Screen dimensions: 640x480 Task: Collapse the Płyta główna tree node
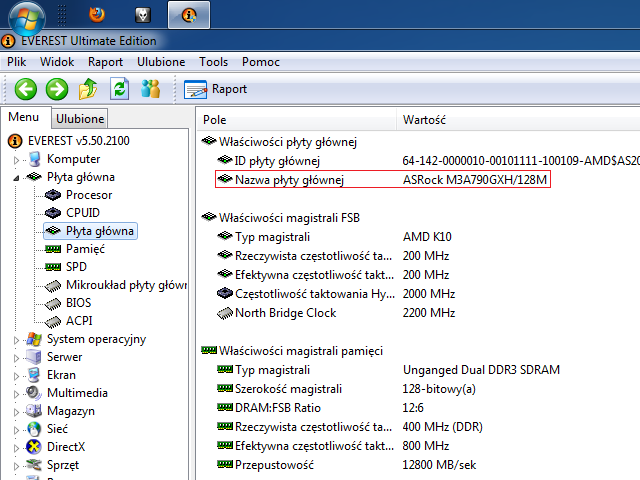(17, 178)
